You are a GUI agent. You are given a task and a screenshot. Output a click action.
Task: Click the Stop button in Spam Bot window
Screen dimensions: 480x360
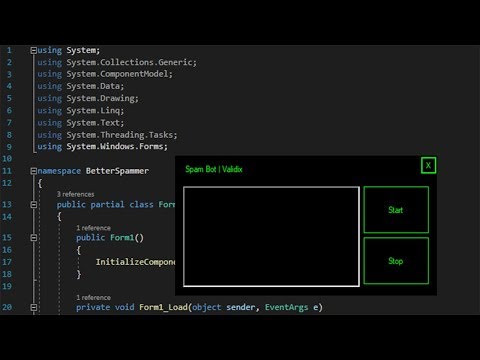point(396,261)
